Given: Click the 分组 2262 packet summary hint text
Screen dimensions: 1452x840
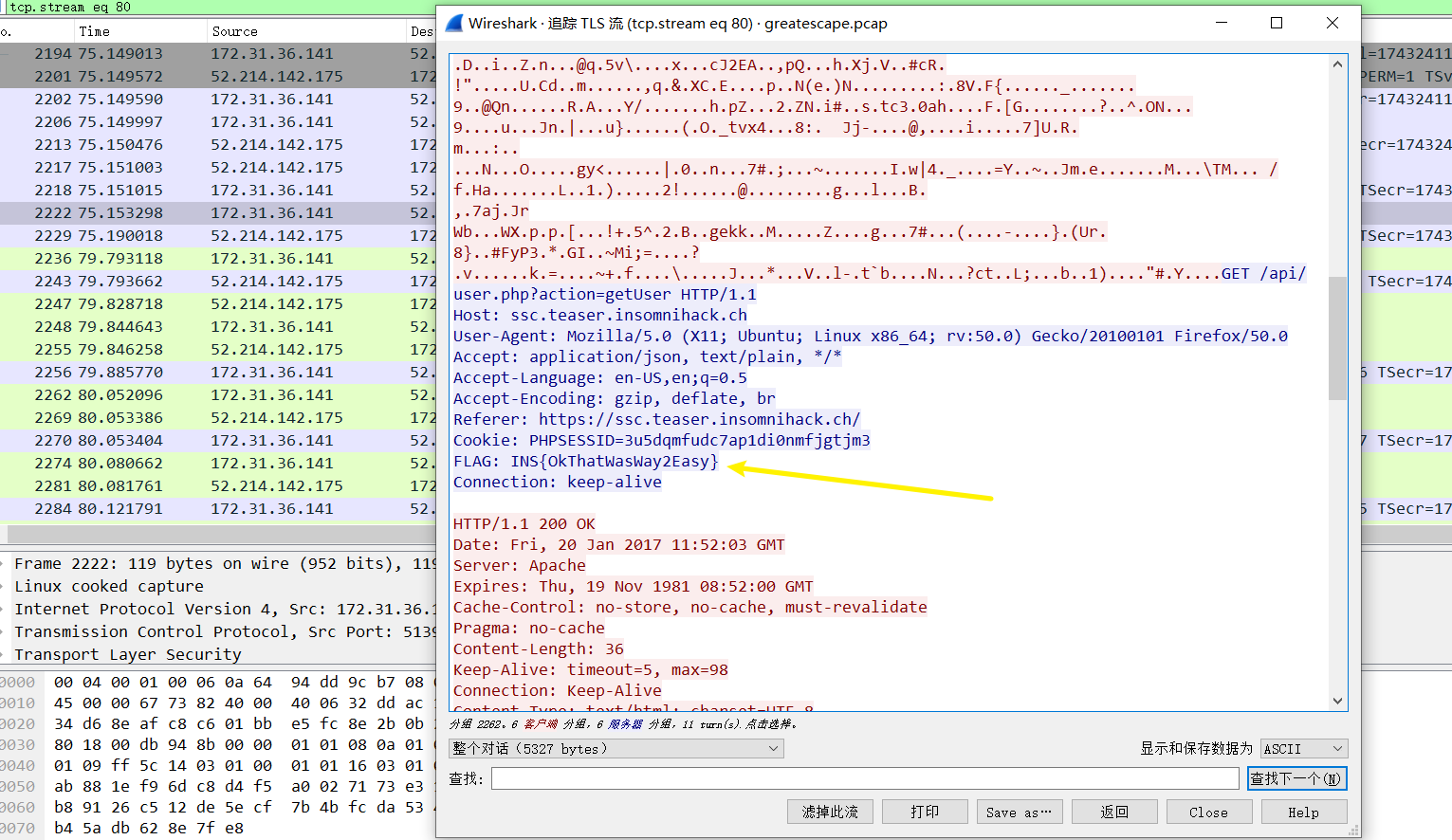Looking at the screenshot, I should point(623,724).
